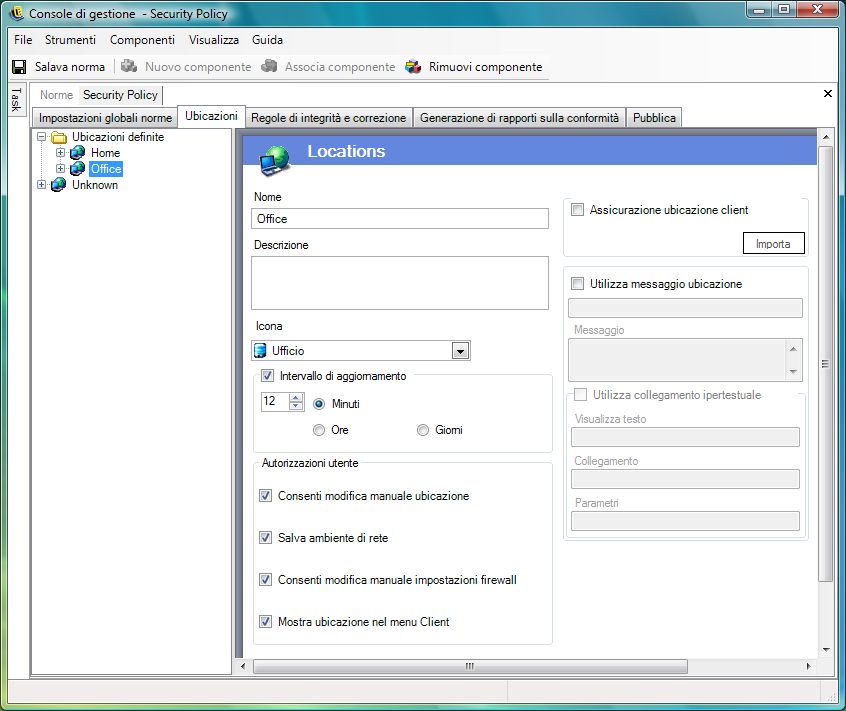
Task: Click the Ubicazioni definite folder icon
Action: coord(59,137)
